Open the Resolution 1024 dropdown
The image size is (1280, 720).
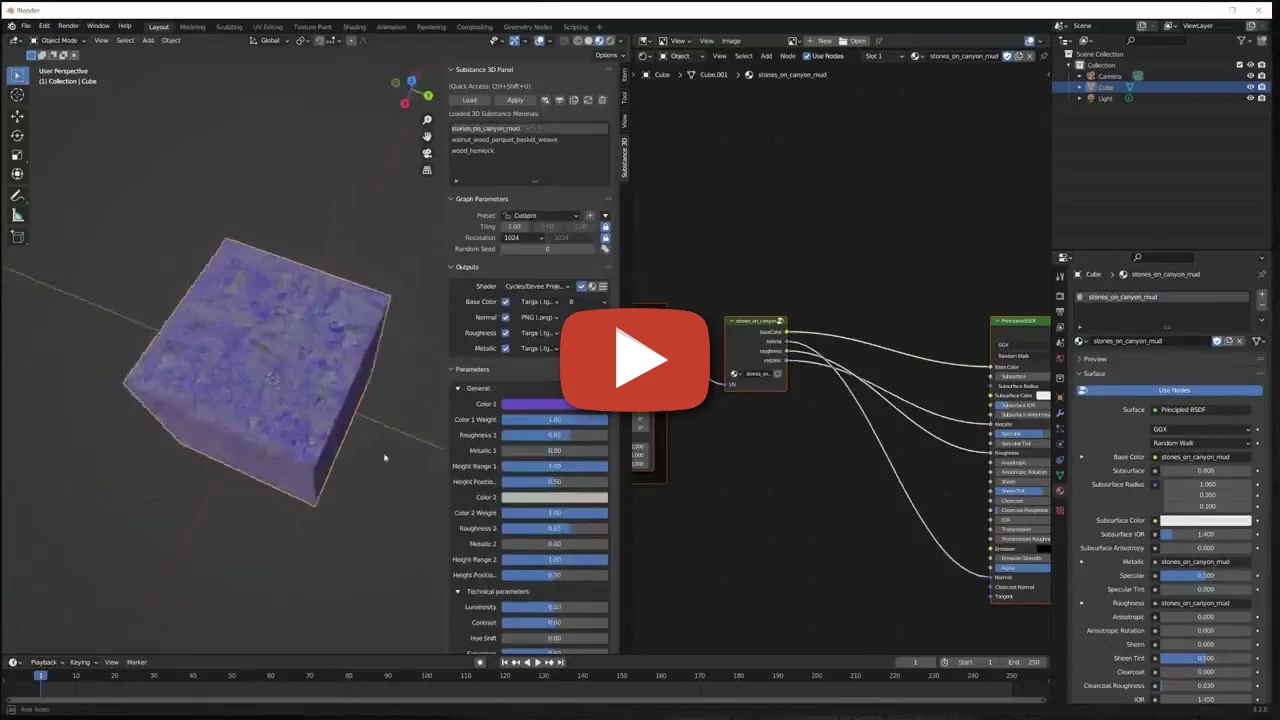523,238
